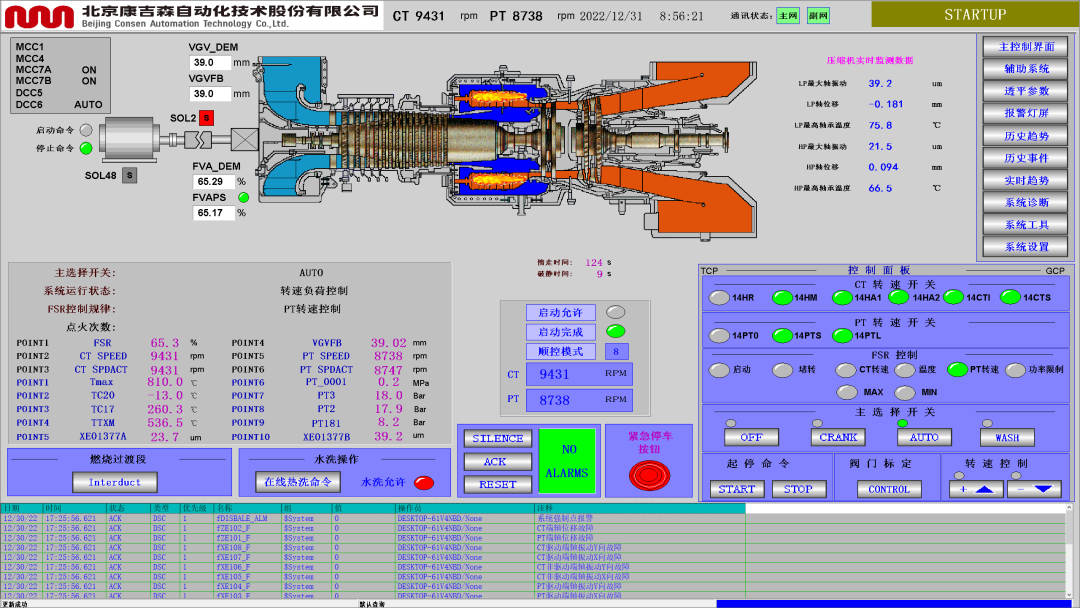
Task: Decrease speed with the minus down-arrow button
Action: coord(1034,489)
